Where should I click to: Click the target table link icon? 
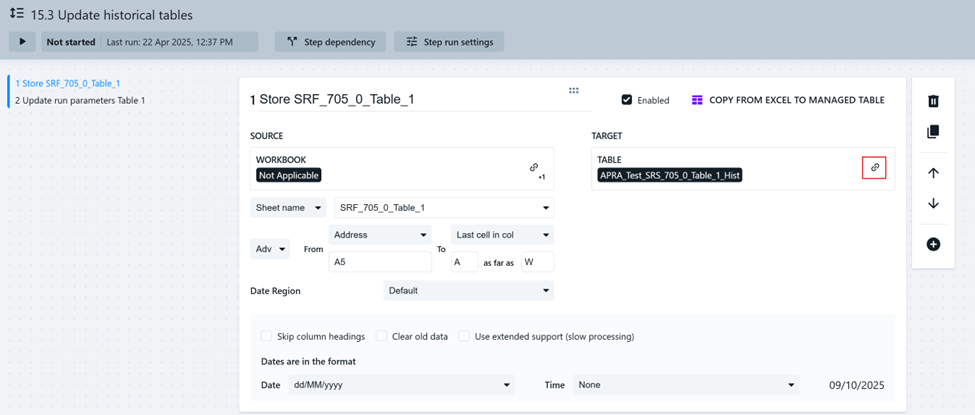[x=874, y=168]
